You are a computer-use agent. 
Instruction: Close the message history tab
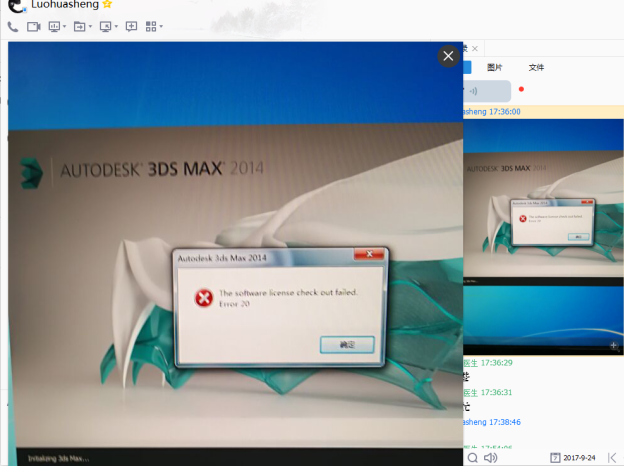coord(475,49)
